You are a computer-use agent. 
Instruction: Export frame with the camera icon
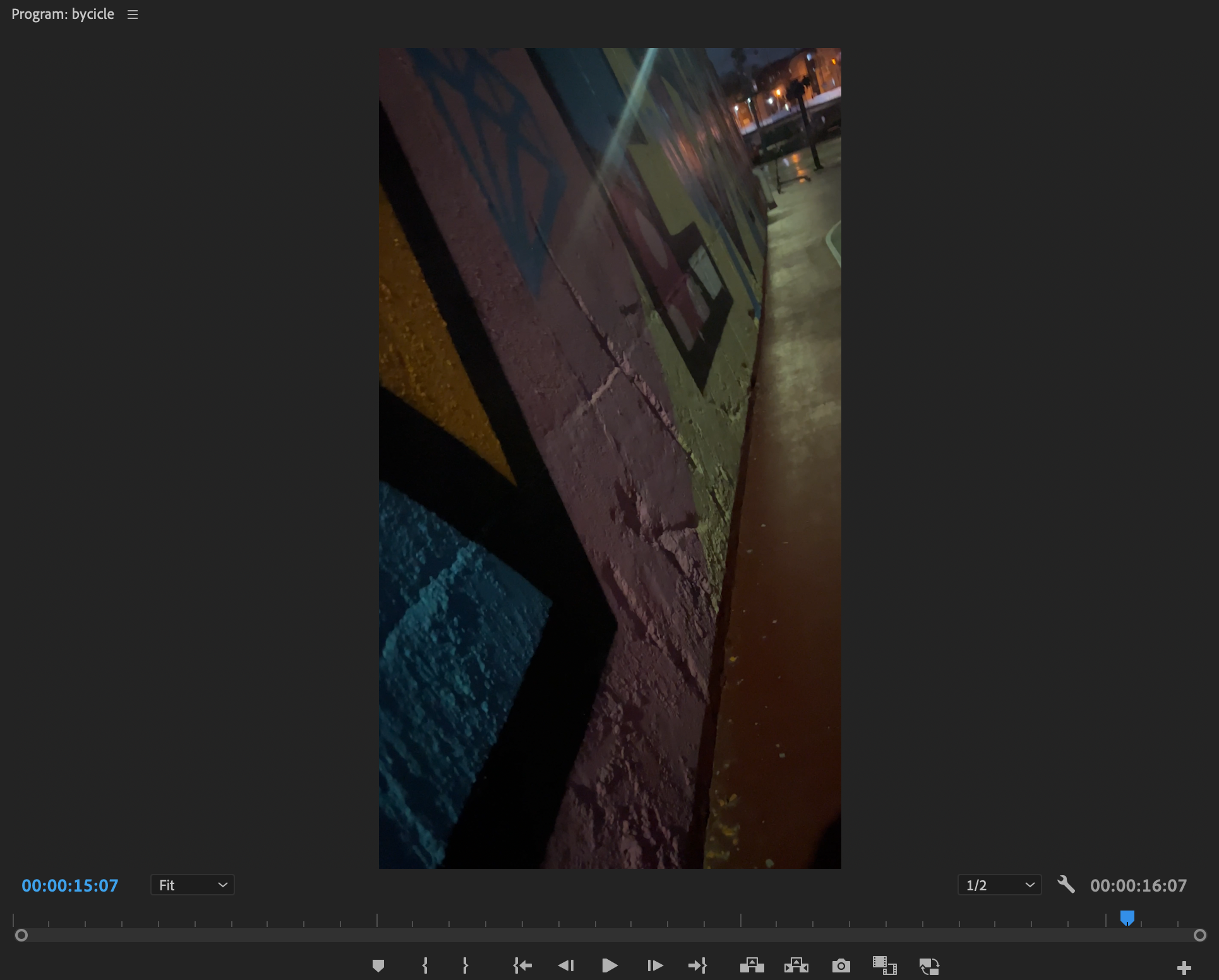pos(841,965)
